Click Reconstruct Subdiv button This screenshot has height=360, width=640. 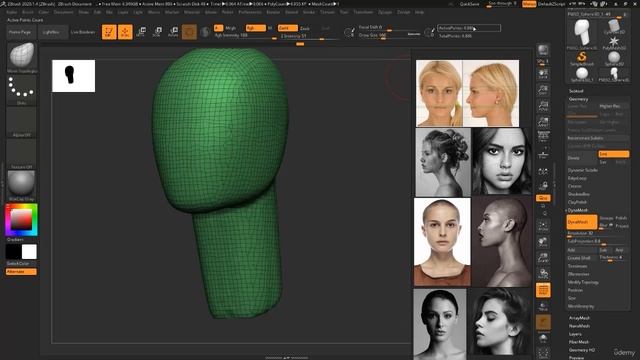[x=598, y=138]
